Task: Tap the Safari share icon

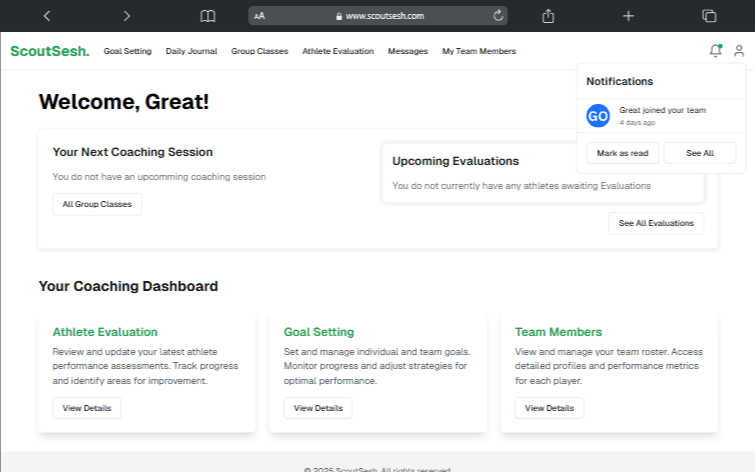Action: click(x=548, y=16)
